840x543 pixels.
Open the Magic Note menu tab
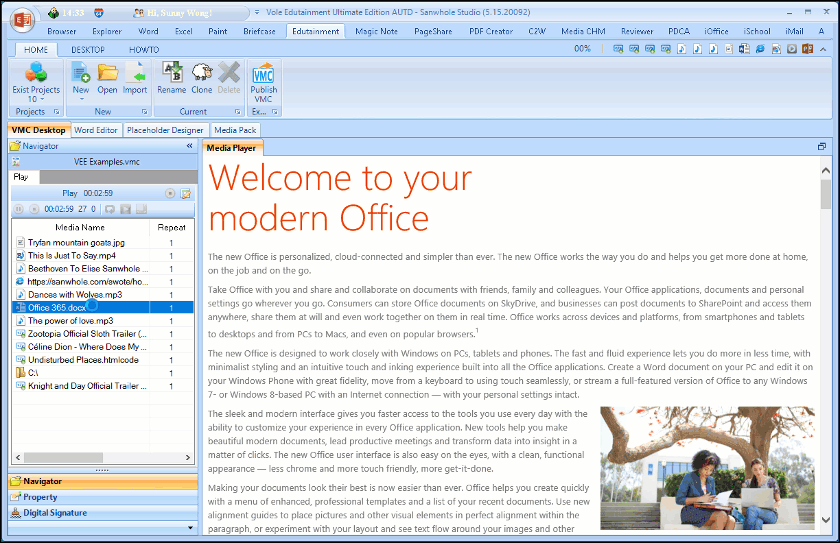coord(375,31)
